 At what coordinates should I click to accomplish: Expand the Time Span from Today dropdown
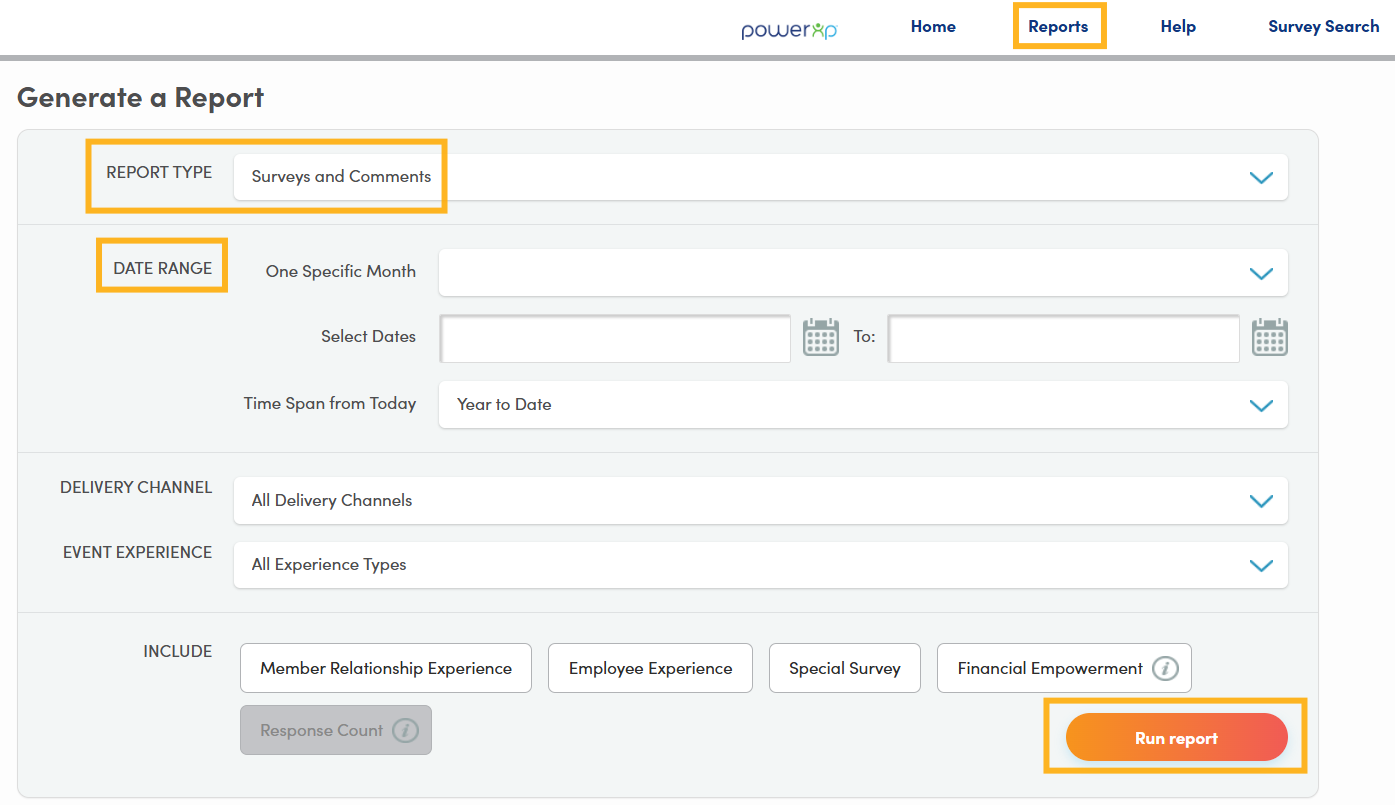pos(1260,405)
